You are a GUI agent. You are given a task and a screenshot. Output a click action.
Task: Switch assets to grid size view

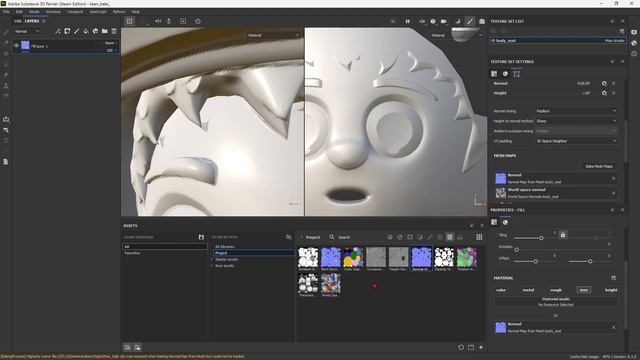click(479, 237)
